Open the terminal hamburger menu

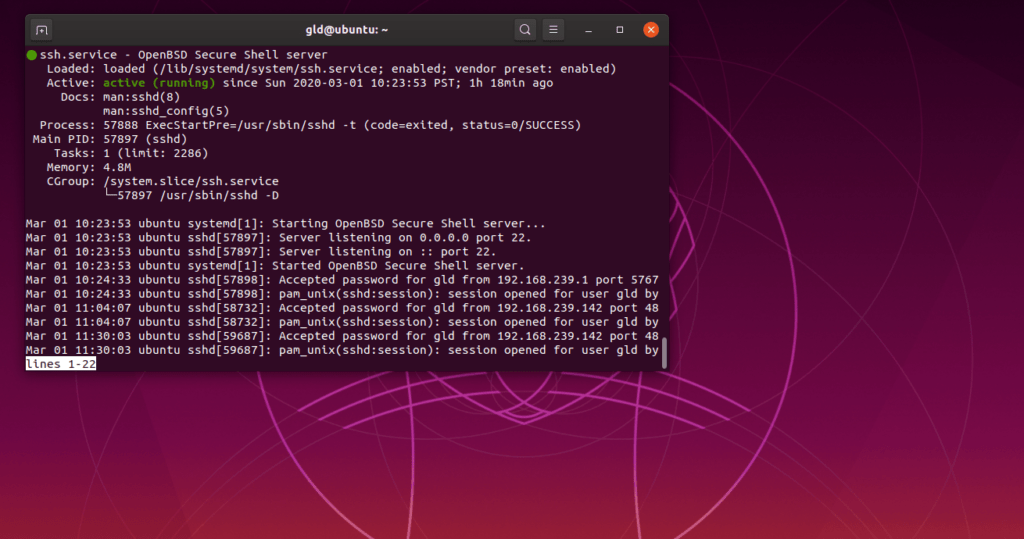pyautogui.click(x=553, y=30)
